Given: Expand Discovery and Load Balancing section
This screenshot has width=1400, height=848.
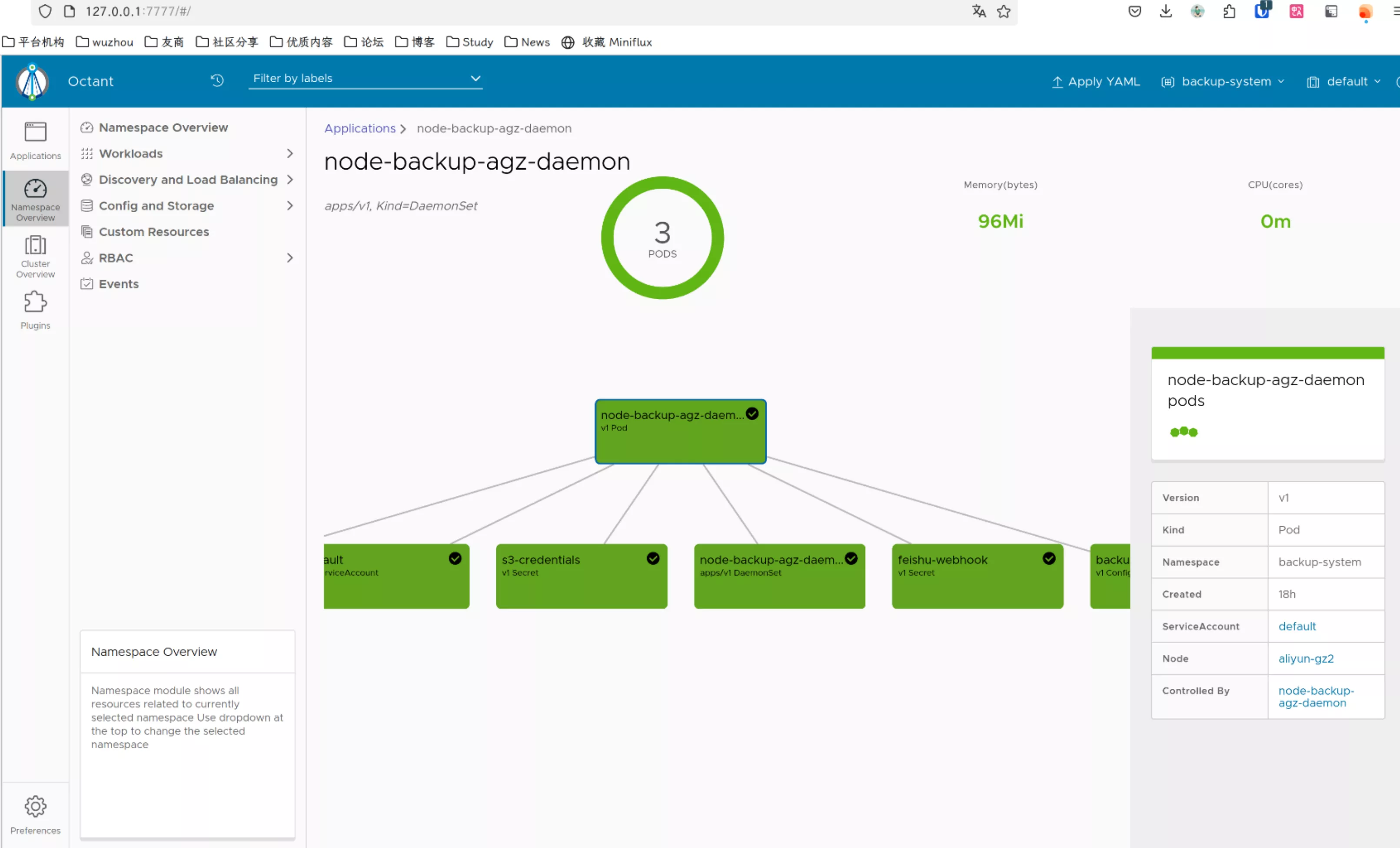Looking at the screenshot, I should (x=187, y=180).
